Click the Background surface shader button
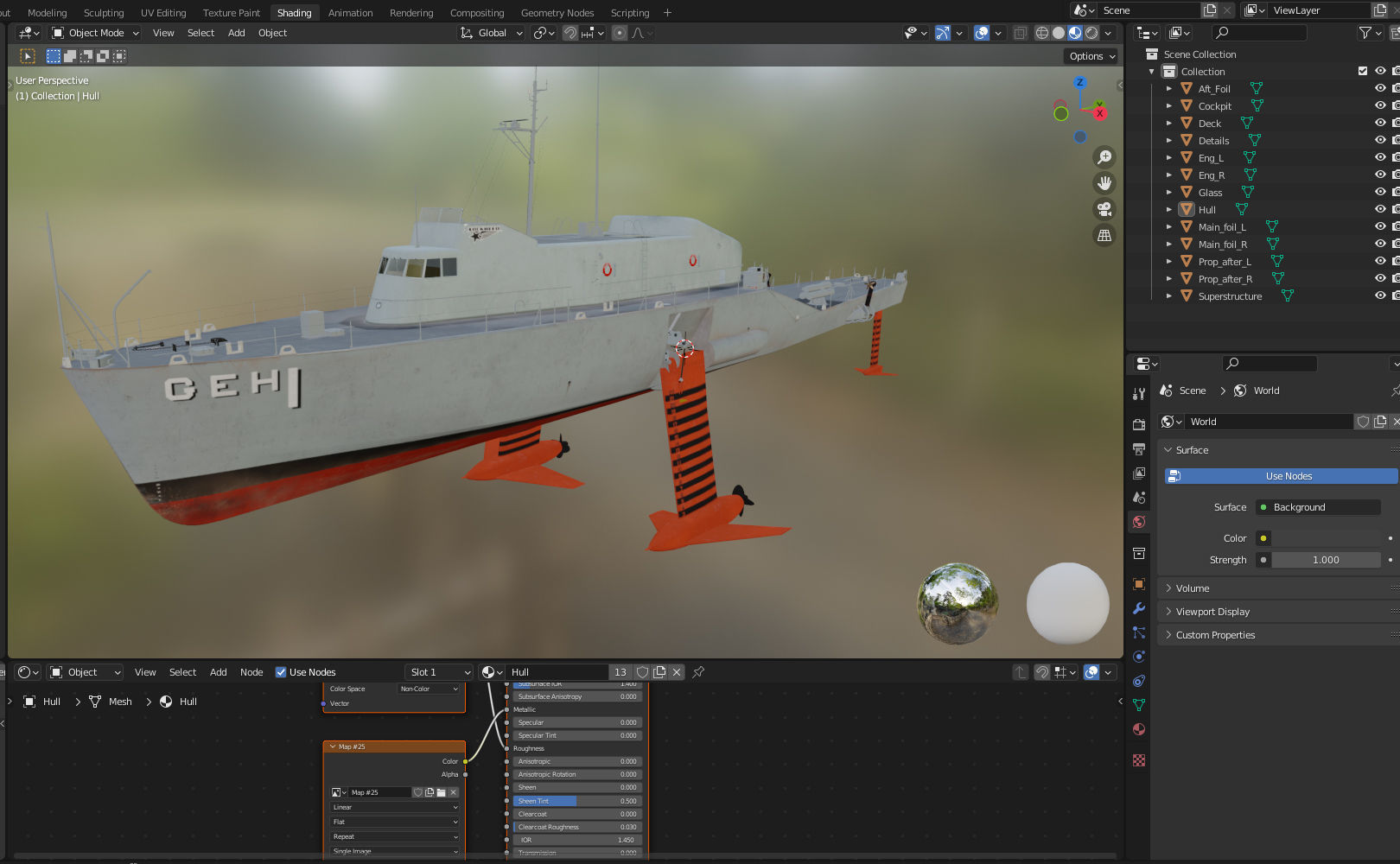 pos(1318,507)
